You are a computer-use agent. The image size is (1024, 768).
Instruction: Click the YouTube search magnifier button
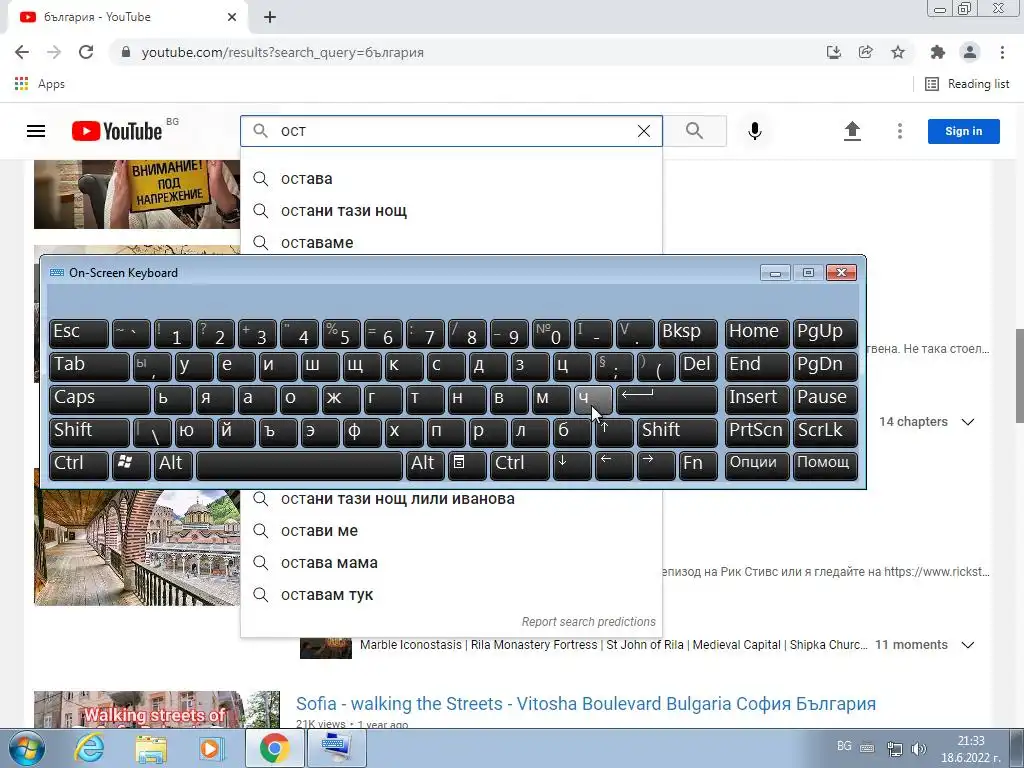click(x=695, y=131)
